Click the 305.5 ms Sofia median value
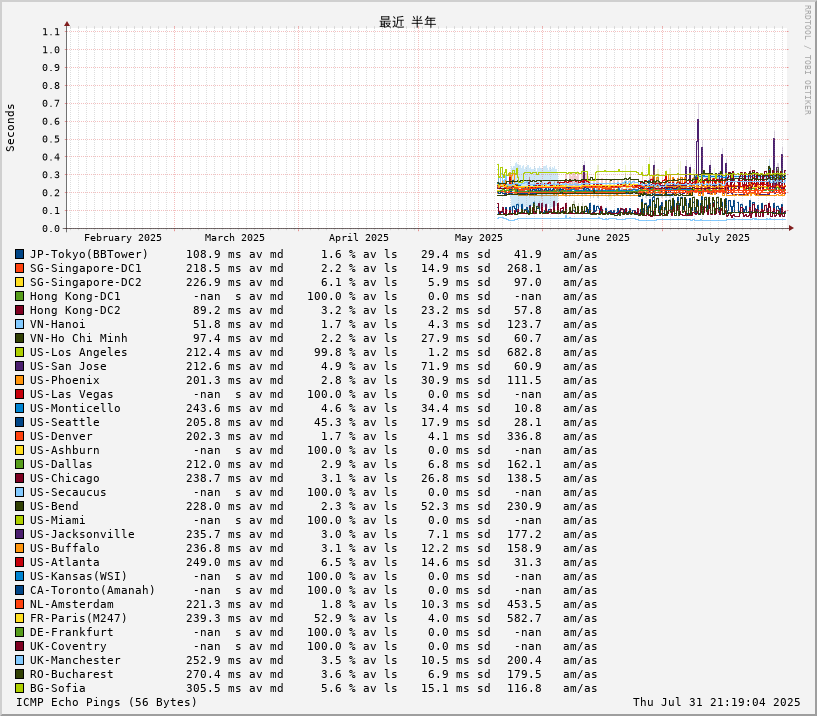Screen dimensions: 817x716 coord(214,688)
